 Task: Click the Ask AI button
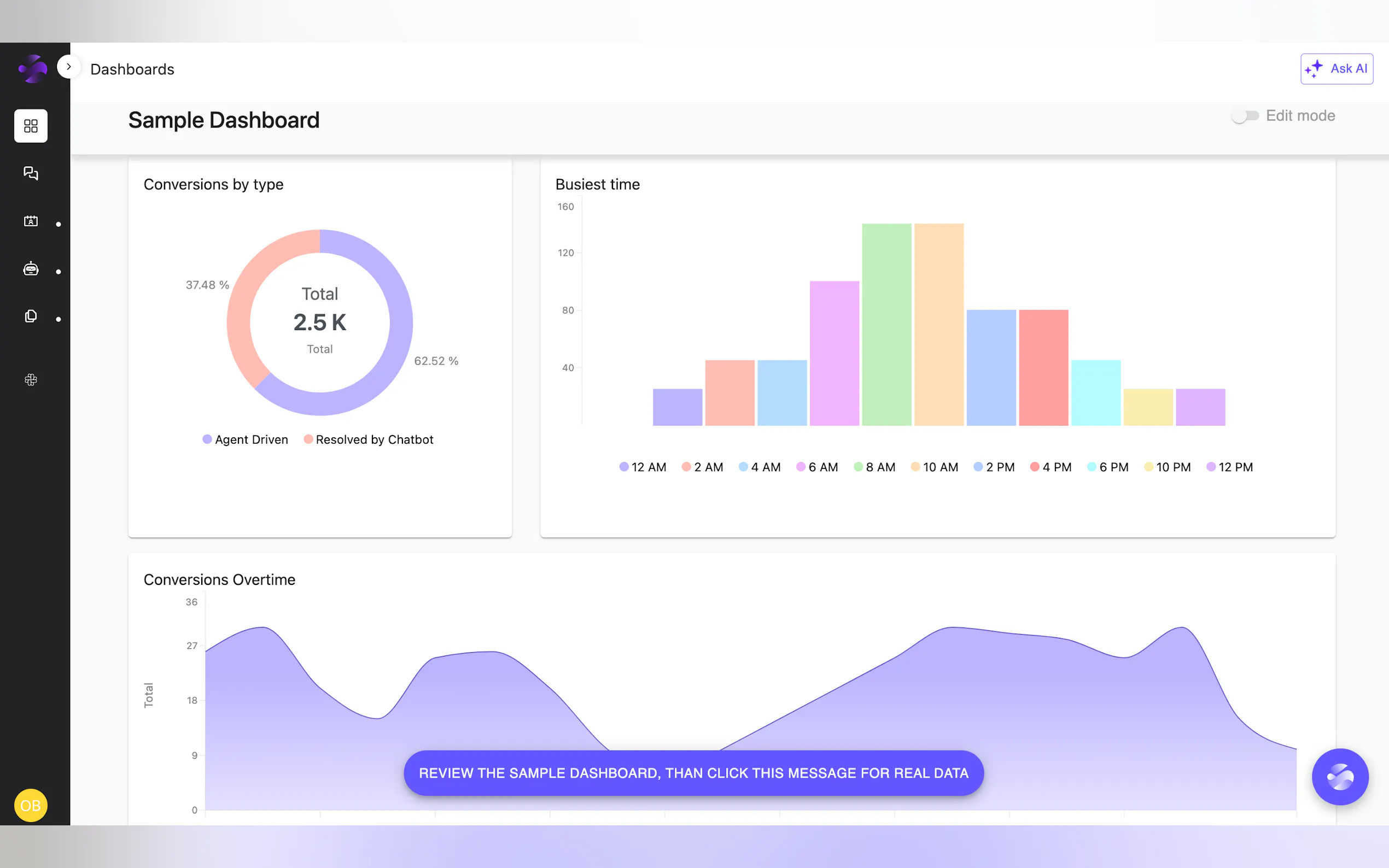pos(1336,69)
